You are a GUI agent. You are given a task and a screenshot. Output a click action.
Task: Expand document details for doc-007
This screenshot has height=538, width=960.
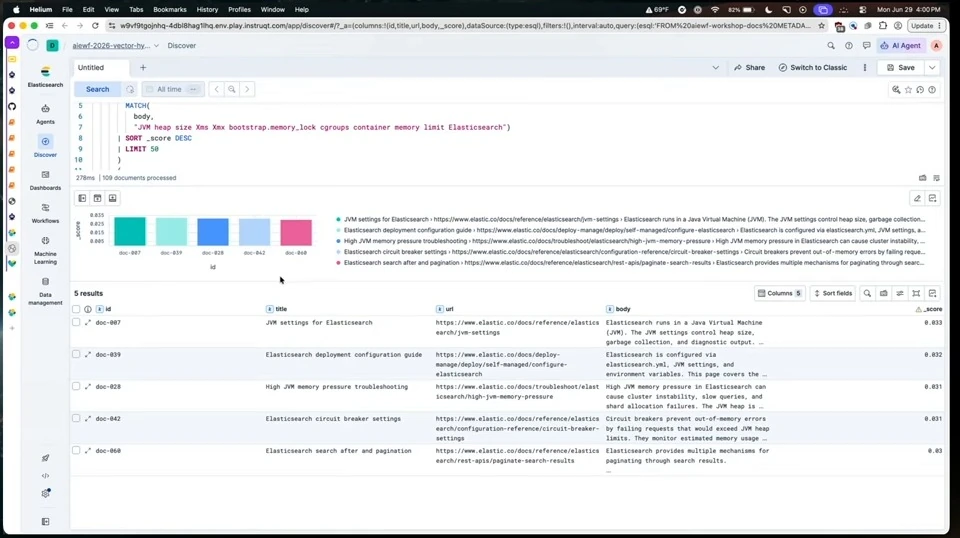tap(88, 323)
